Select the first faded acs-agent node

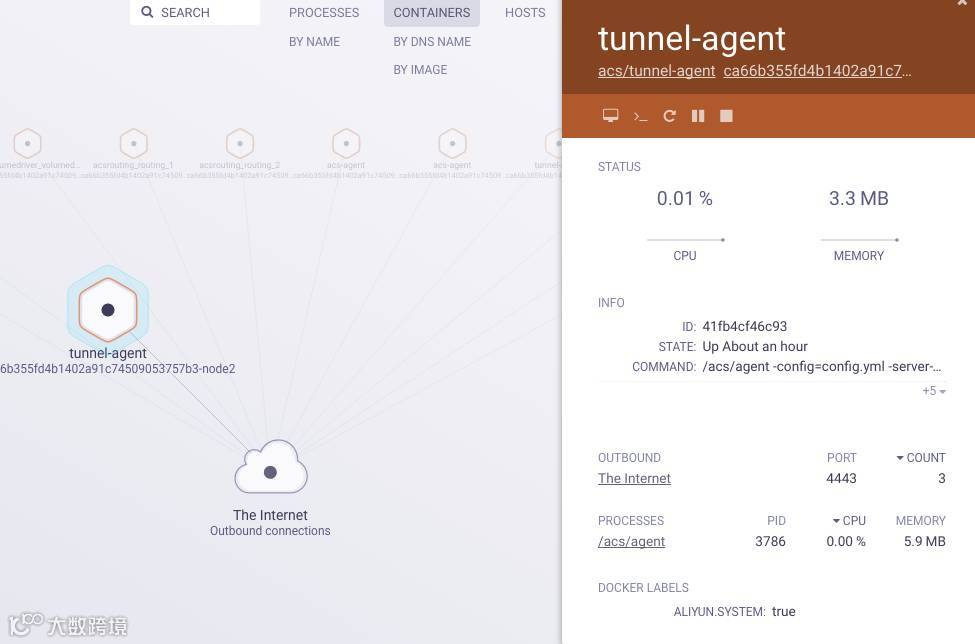[346, 144]
